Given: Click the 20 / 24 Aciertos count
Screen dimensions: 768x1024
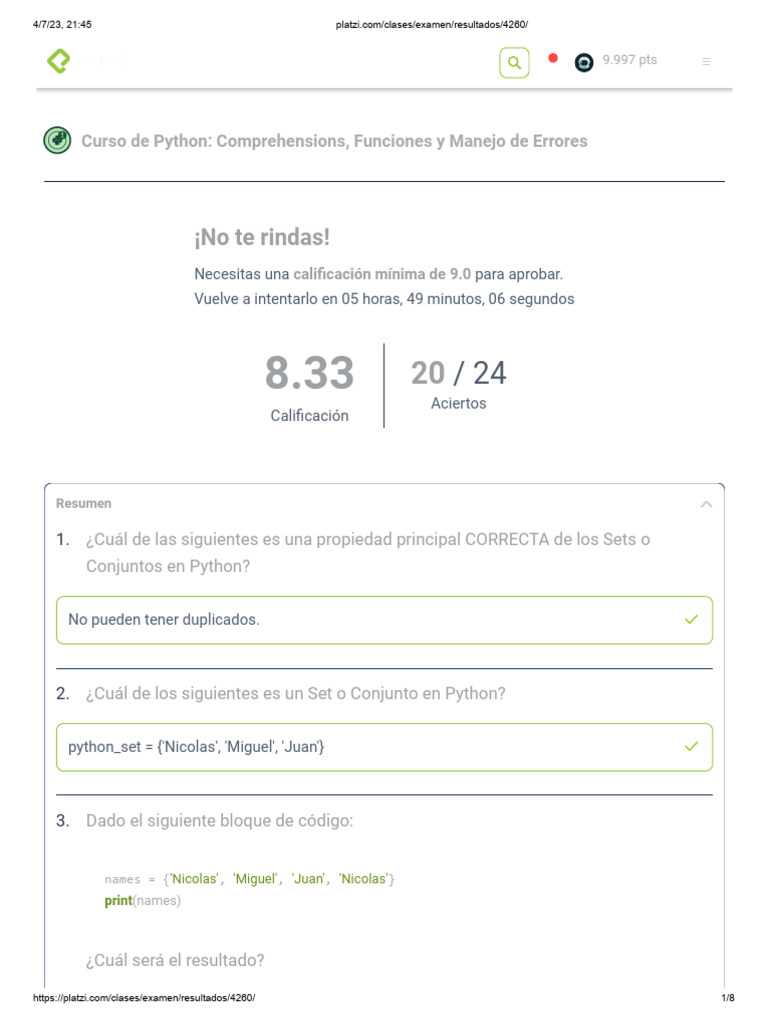Looking at the screenshot, I should [458, 384].
